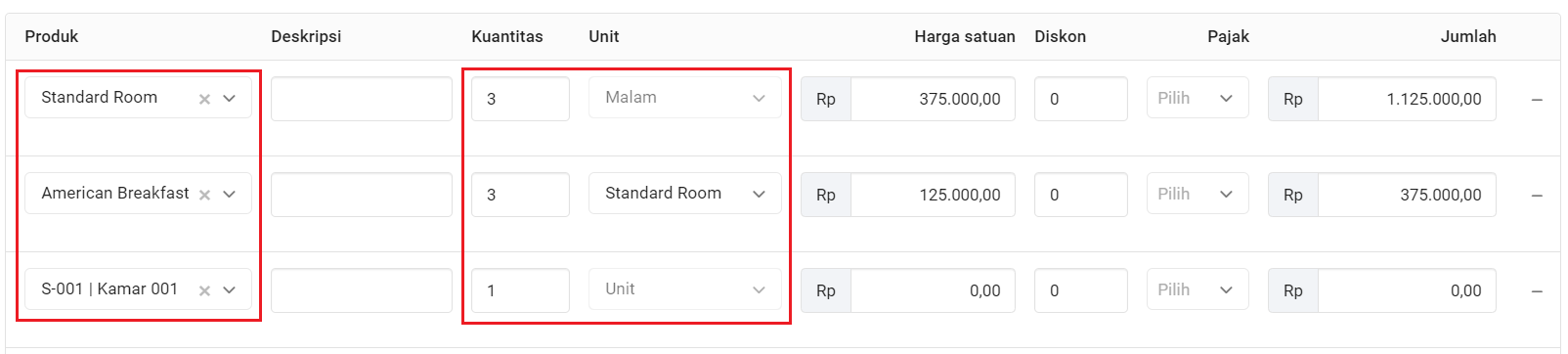Click the unit price field showing 125.000,00

click(933, 195)
